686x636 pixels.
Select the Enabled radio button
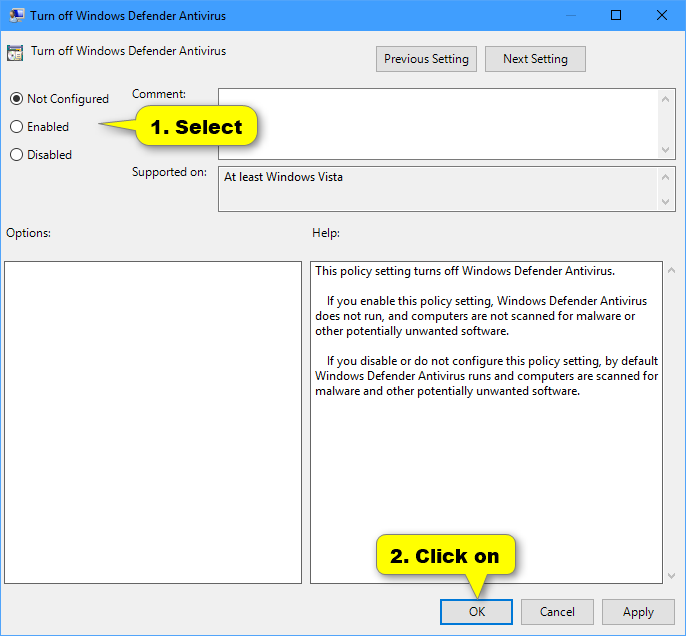[x=16, y=127]
